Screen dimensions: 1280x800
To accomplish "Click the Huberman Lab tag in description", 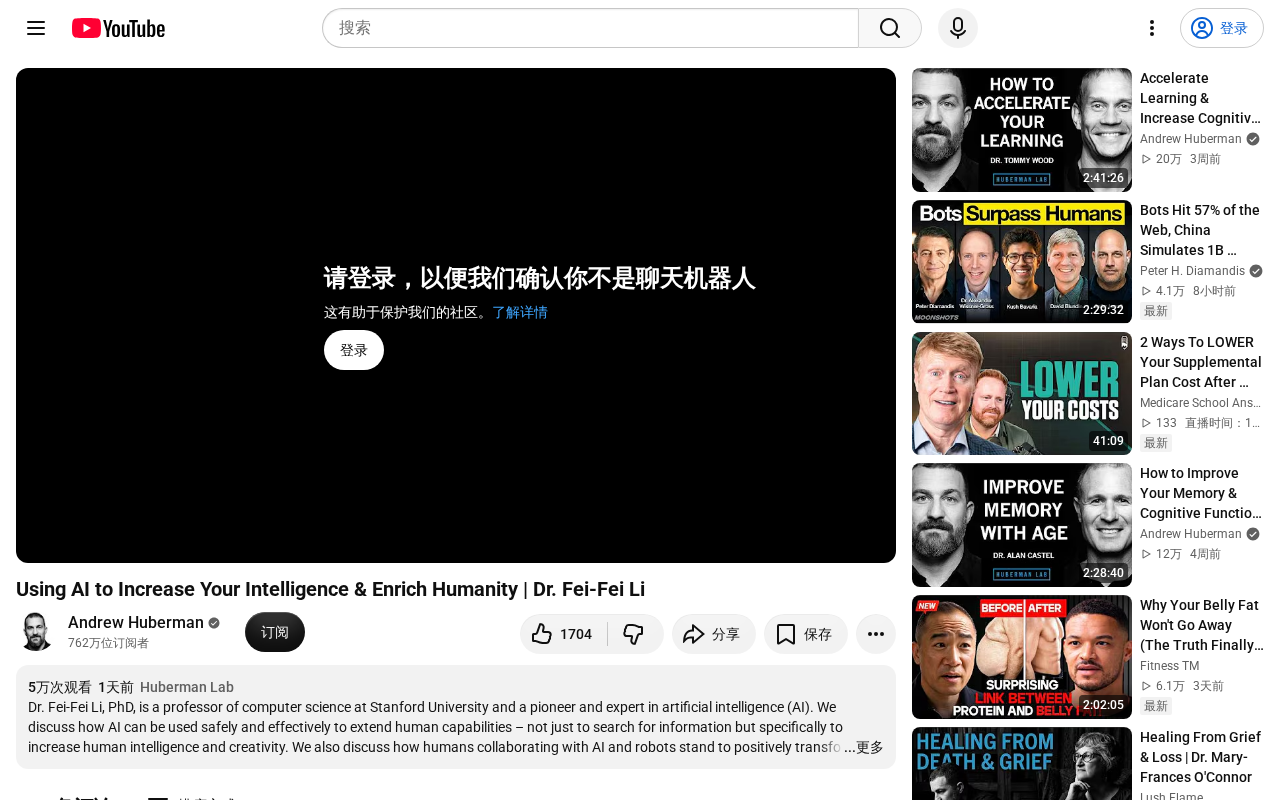I will (187, 687).
